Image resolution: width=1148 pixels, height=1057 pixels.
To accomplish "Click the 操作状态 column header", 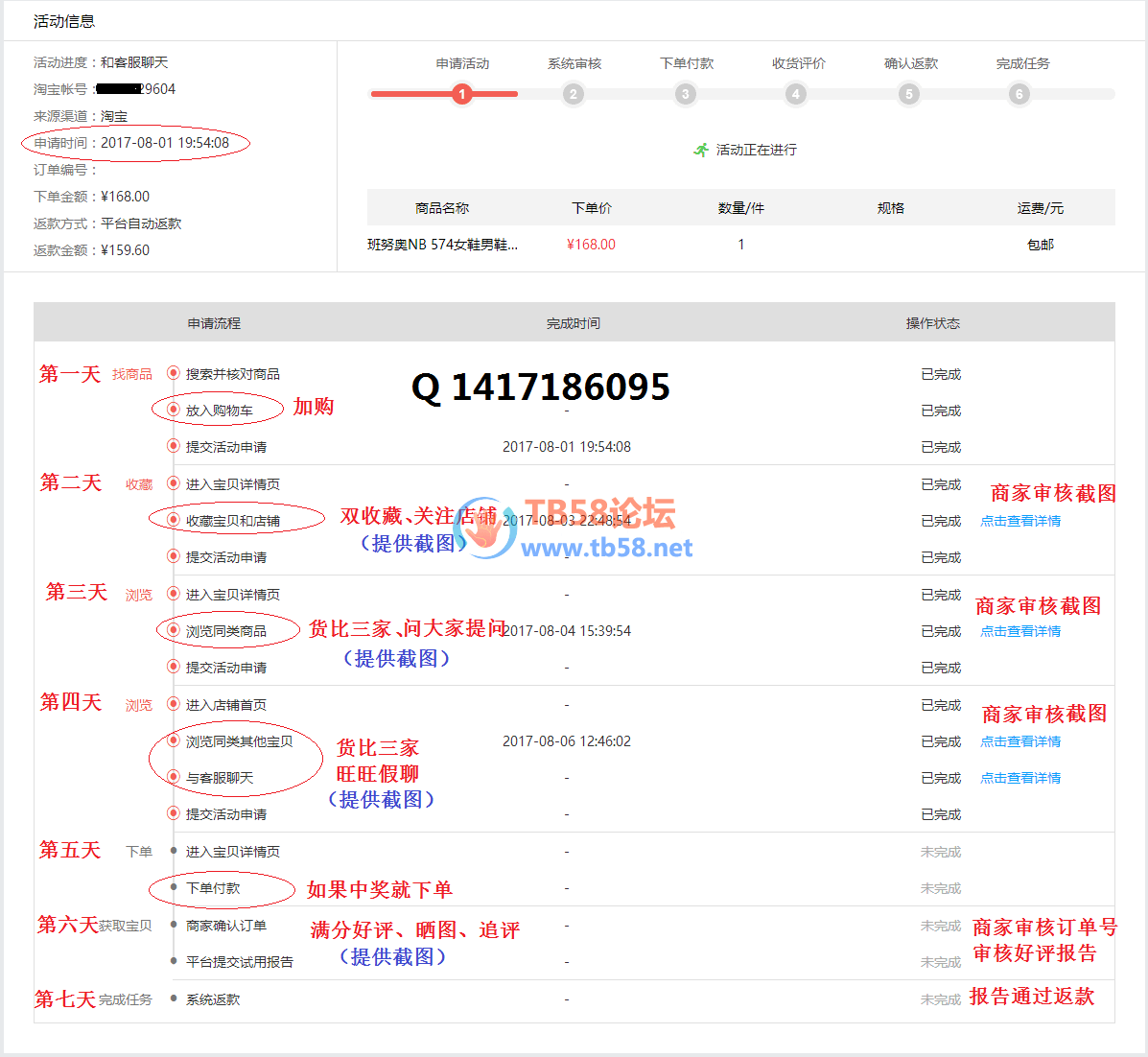I will (932, 323).
